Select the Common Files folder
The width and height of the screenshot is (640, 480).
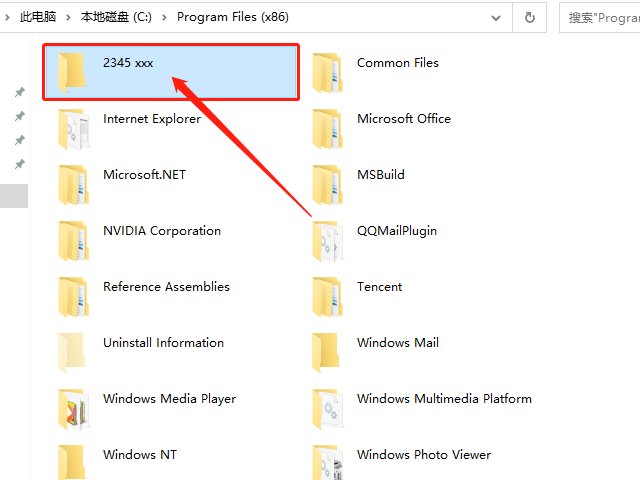coord(397,63)
